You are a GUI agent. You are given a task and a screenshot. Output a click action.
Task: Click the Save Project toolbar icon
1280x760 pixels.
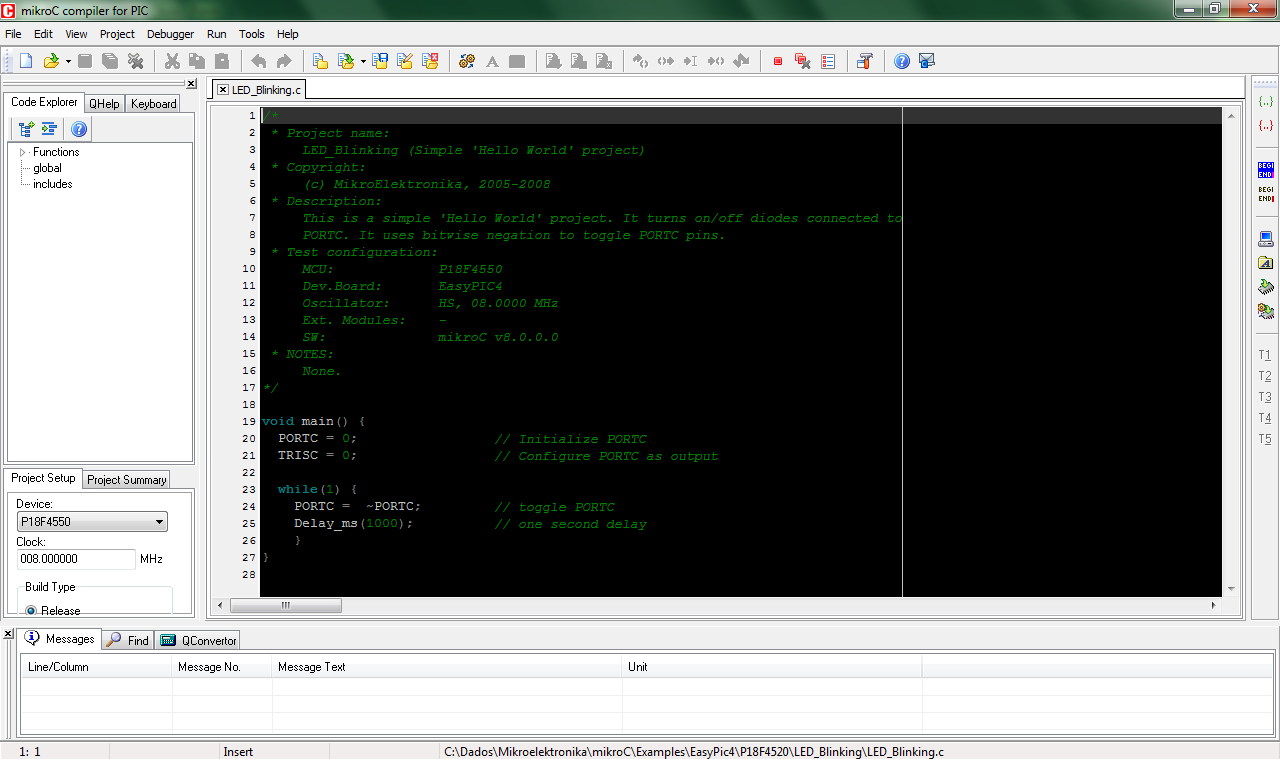380,61
